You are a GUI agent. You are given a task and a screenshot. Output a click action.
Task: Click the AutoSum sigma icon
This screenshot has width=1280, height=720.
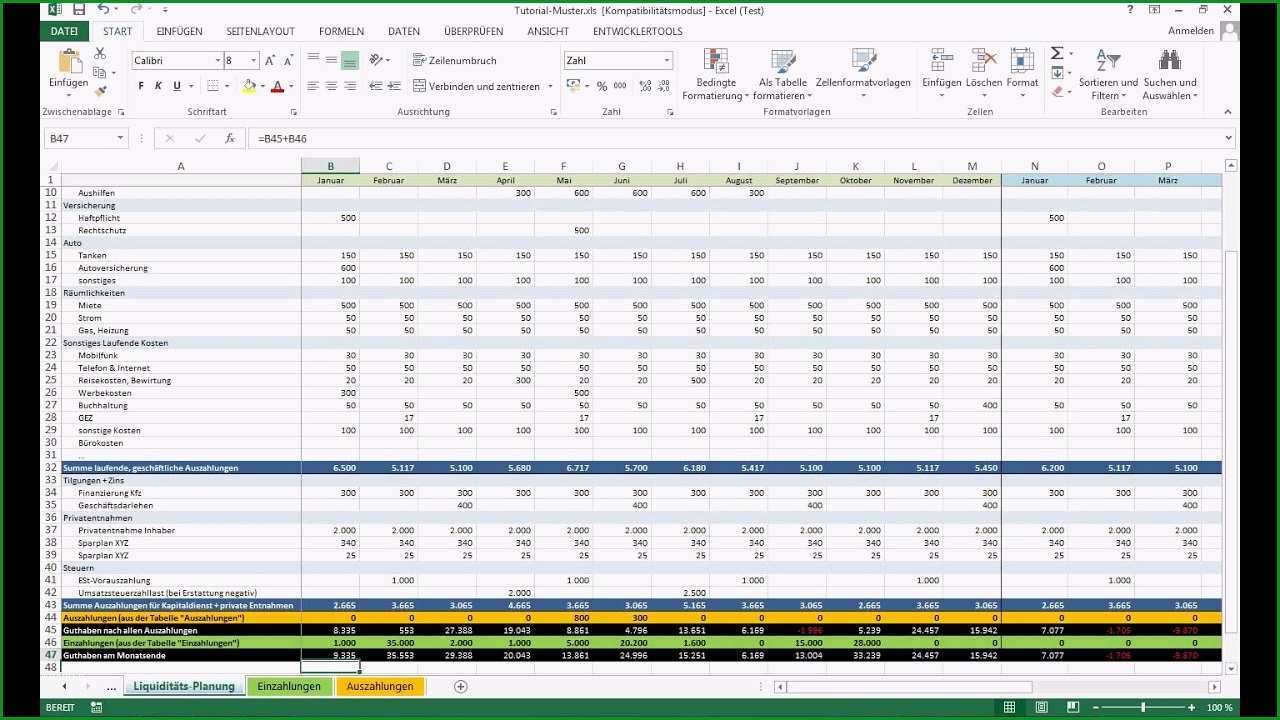(x=1057, y=54)
